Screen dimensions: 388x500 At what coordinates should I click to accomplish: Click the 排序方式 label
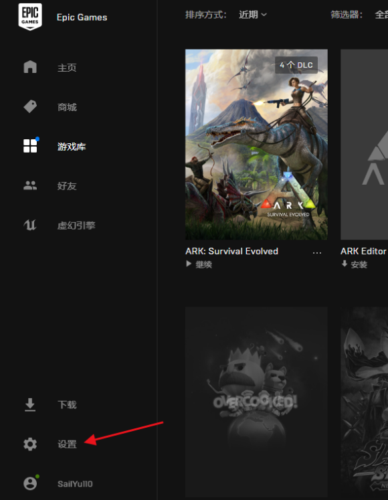tap(206, 15)
